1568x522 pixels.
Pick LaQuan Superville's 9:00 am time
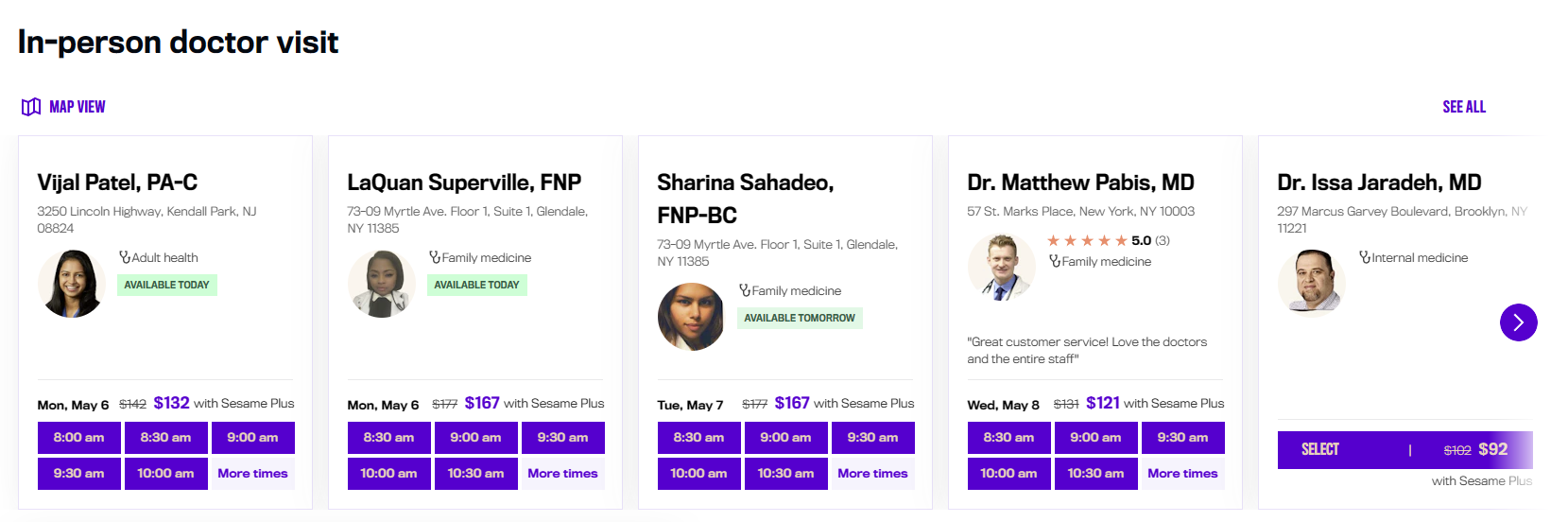(475, 438)
